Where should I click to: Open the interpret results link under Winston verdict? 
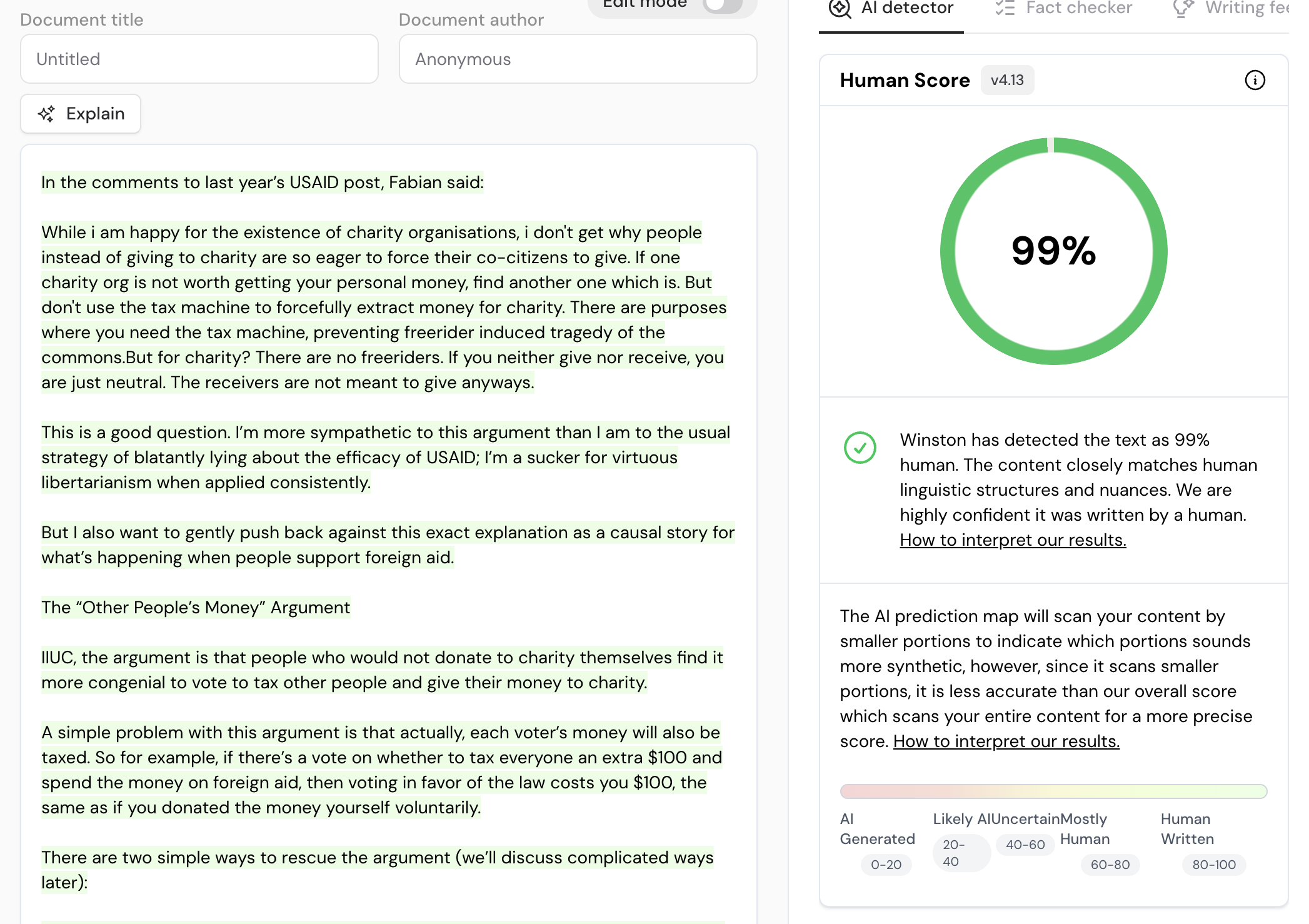pos(1013,540)
